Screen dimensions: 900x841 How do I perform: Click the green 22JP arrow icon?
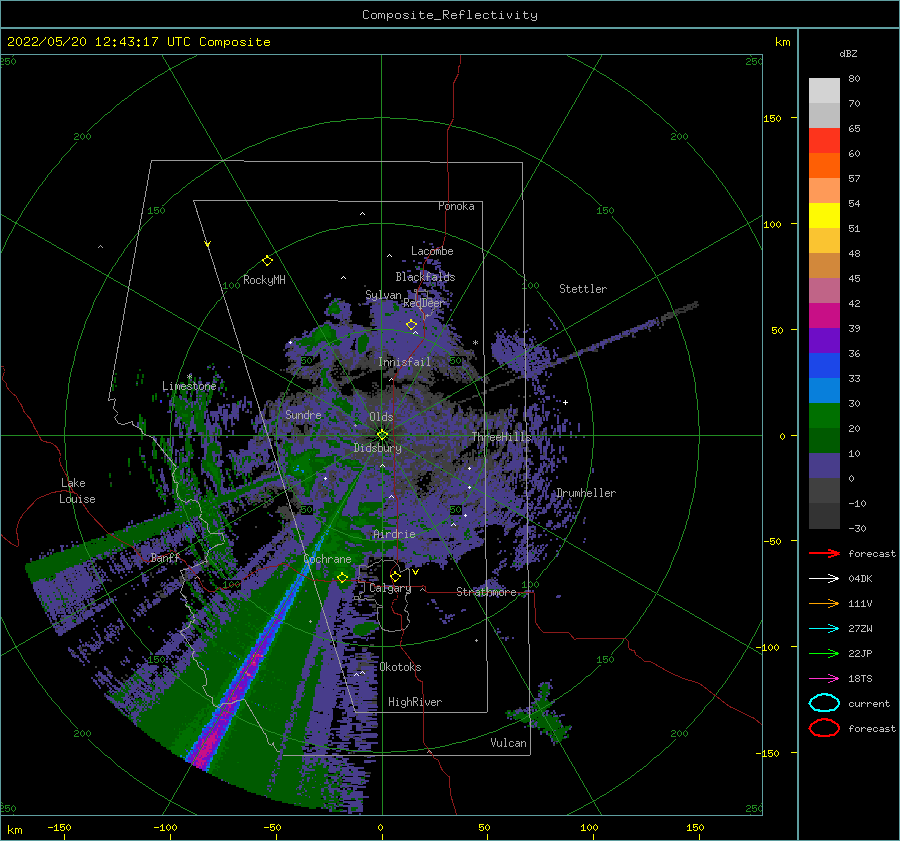pos(824,653)
